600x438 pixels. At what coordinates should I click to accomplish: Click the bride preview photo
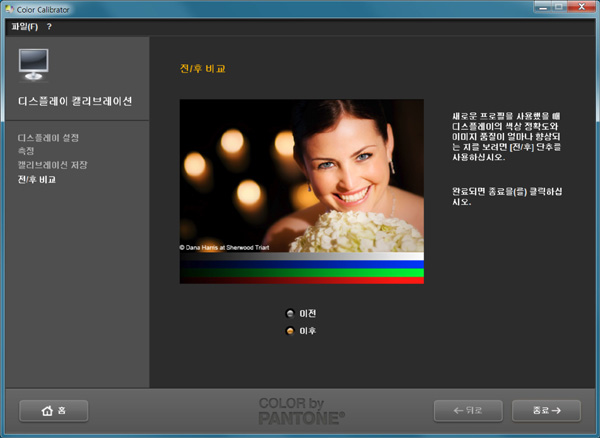coord(301,175)
